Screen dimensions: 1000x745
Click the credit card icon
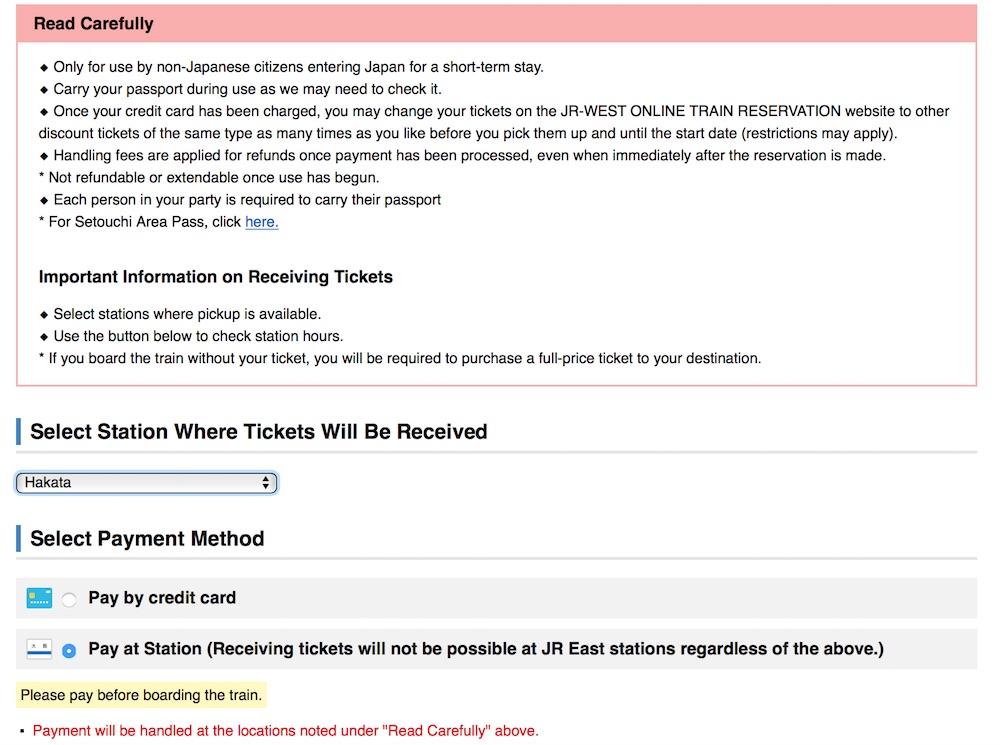click(39, 598)
